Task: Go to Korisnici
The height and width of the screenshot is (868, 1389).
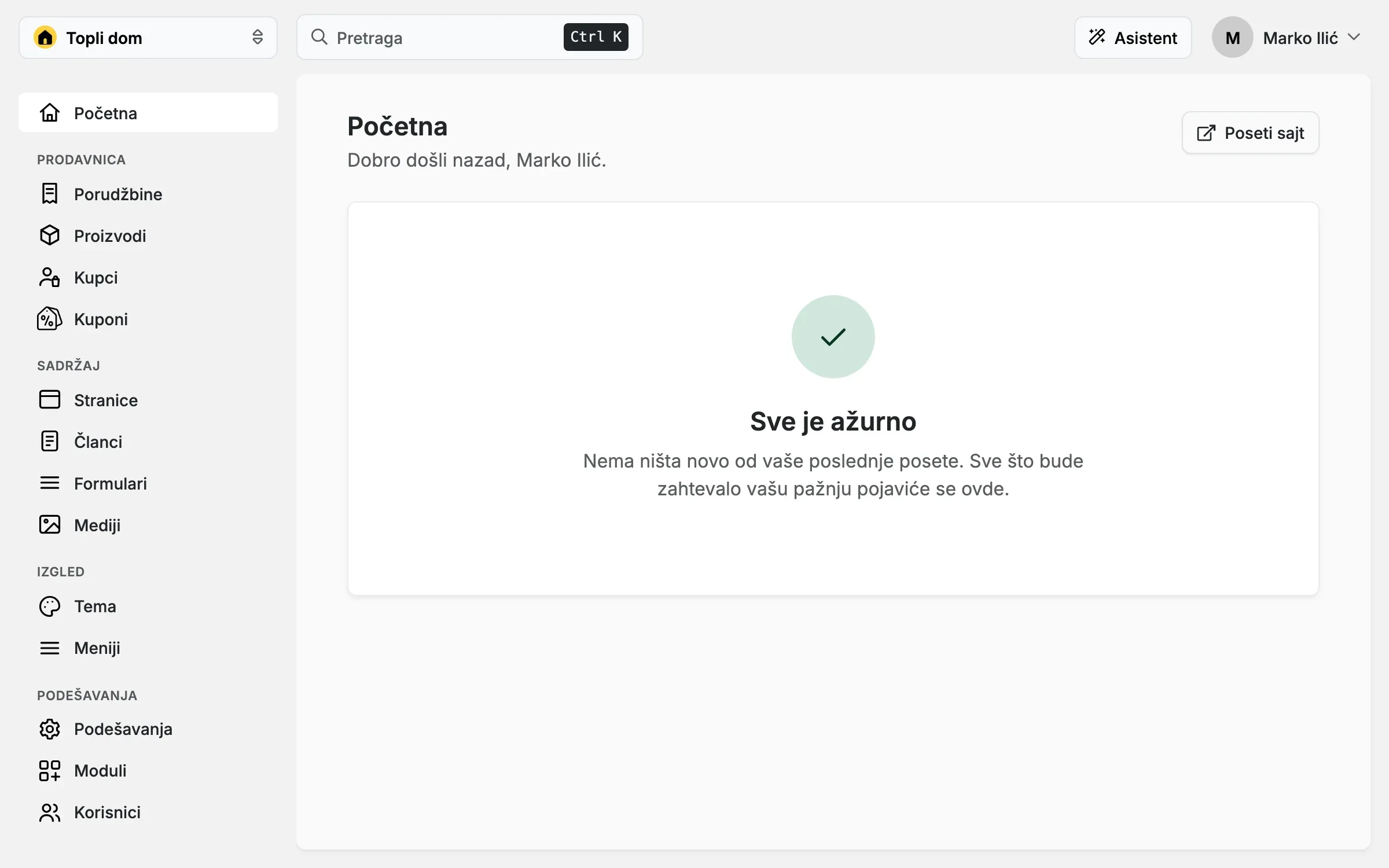Action: pyautogui.click(x=148, y=812)
